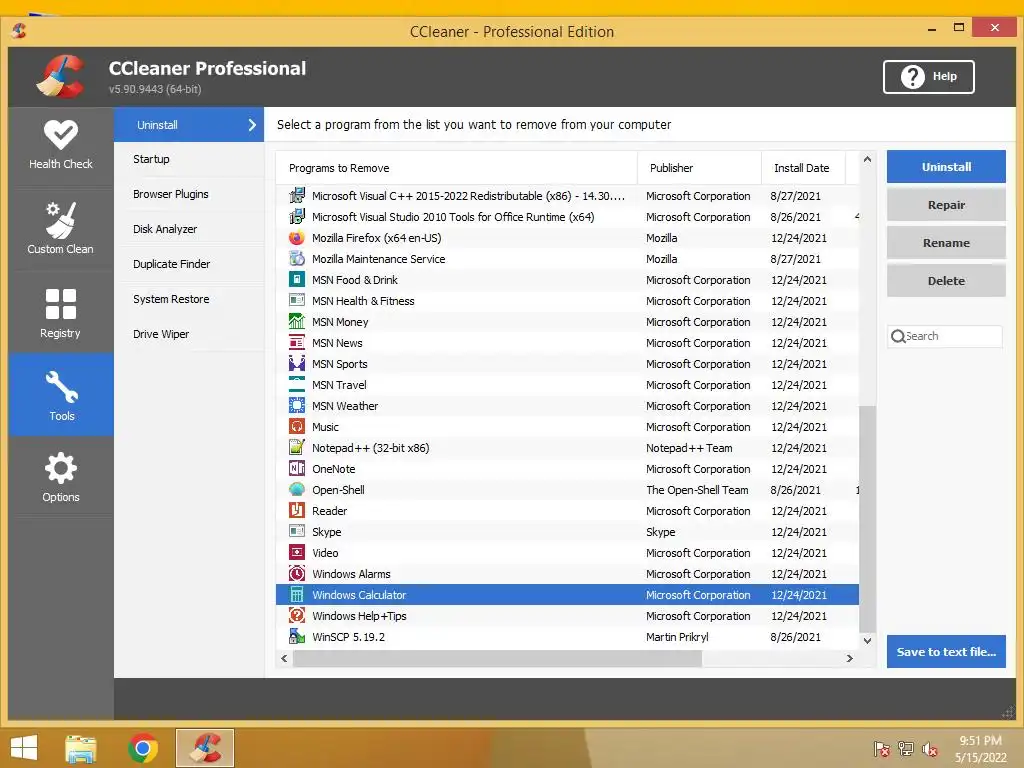Screen dimensions: 1024x768
Task: Open the System Restore tab
Action: pos(189,299)
